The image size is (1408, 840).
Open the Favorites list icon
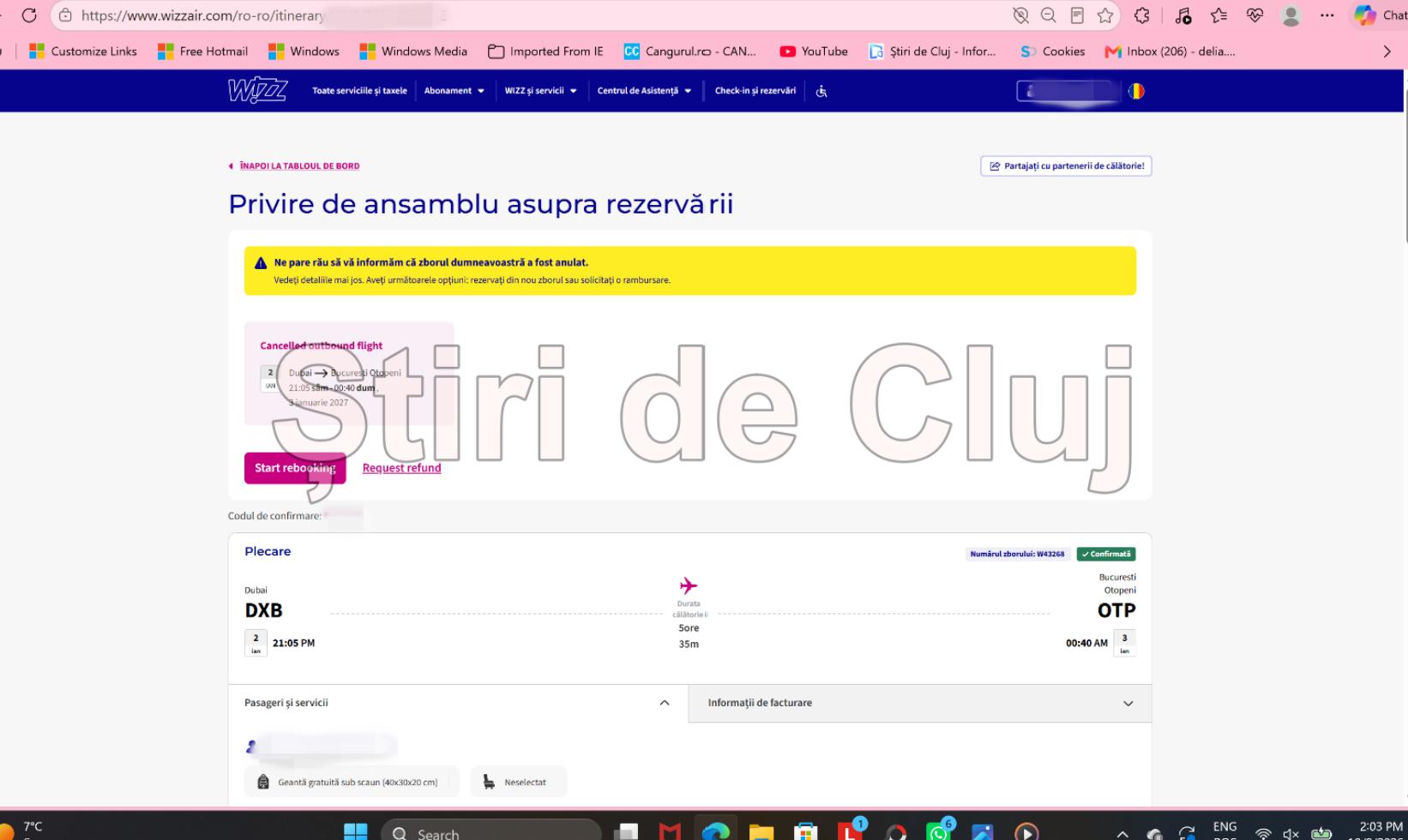click(x=1218, y=15)
